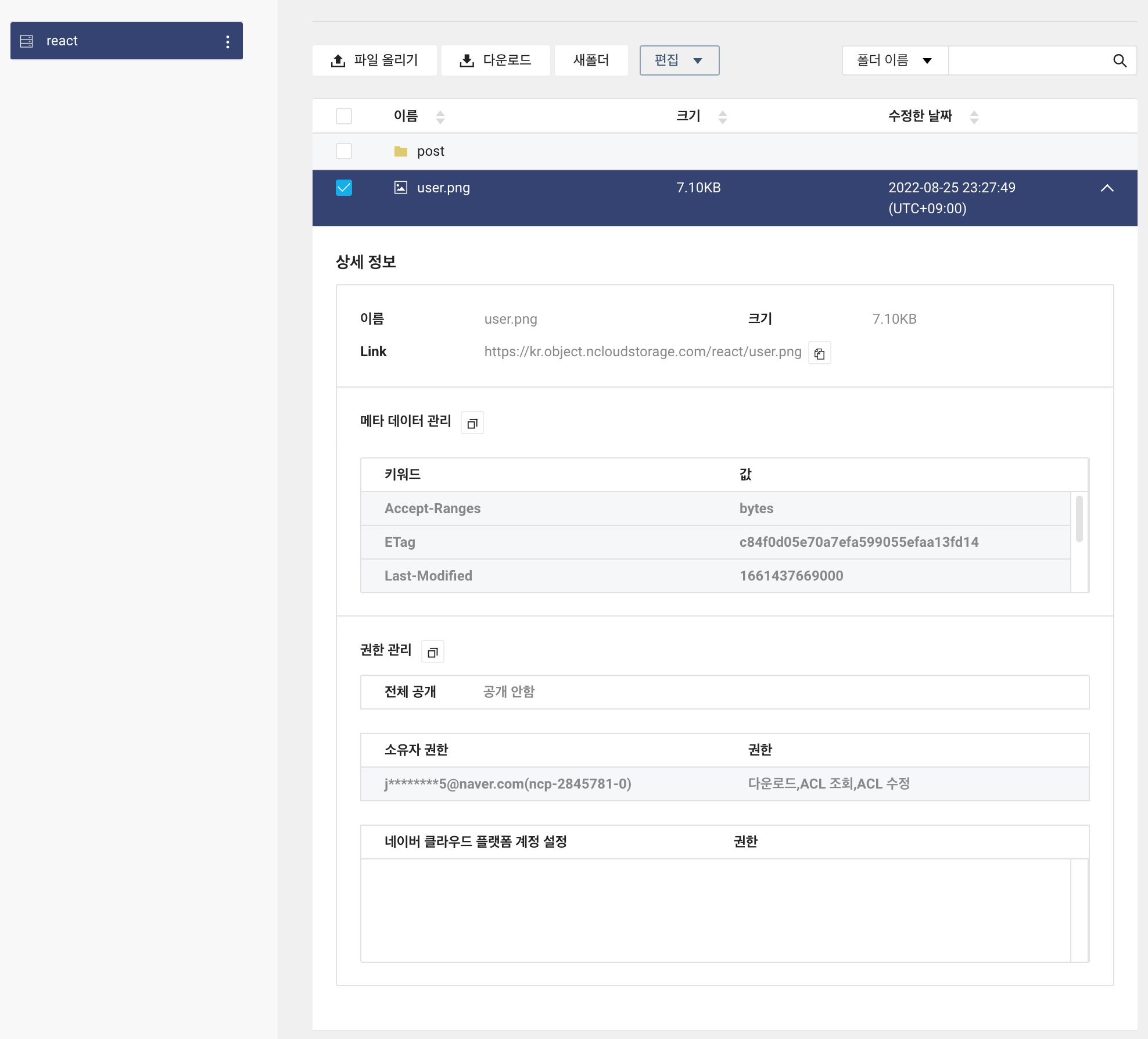Click the user.png image file icon

401,188
